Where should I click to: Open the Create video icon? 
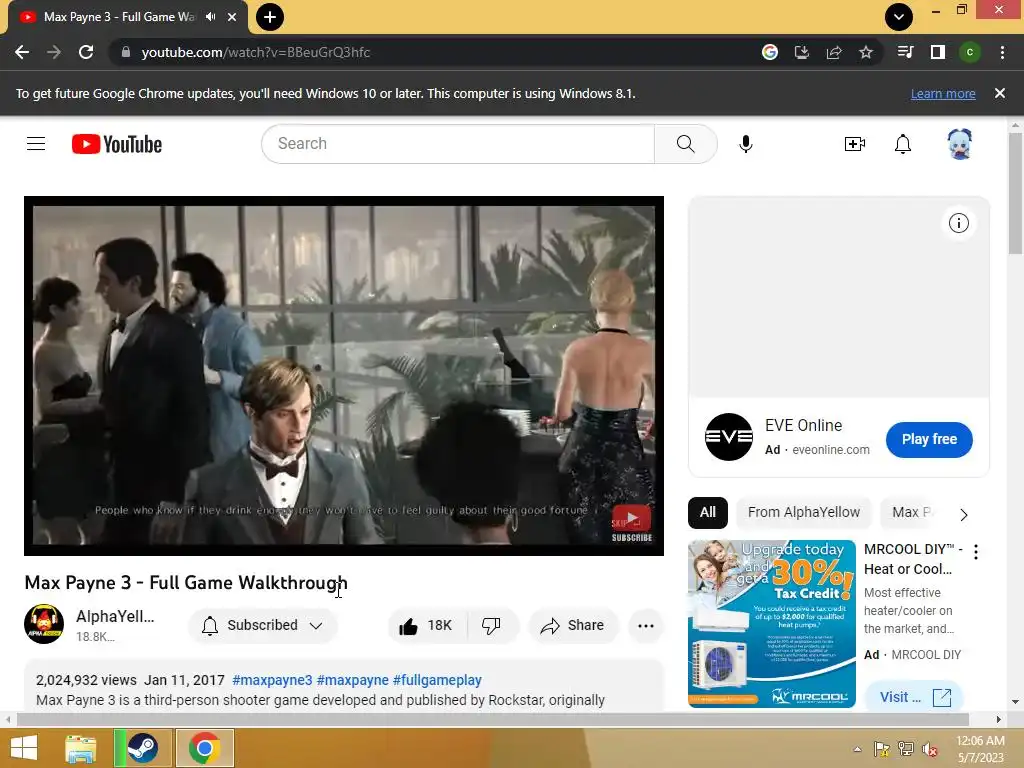tap(854, 144)
